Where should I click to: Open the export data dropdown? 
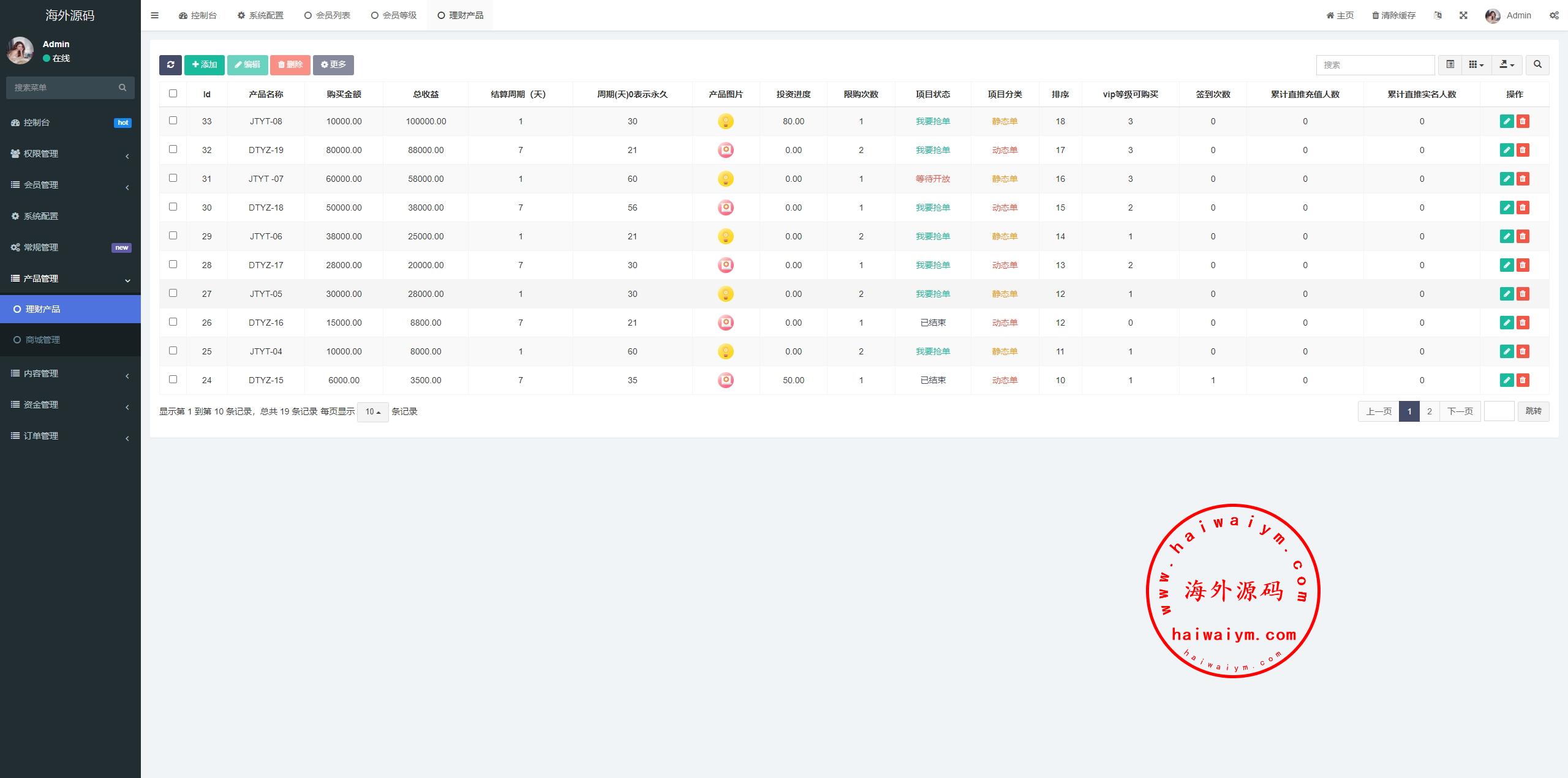point(1506,65)
